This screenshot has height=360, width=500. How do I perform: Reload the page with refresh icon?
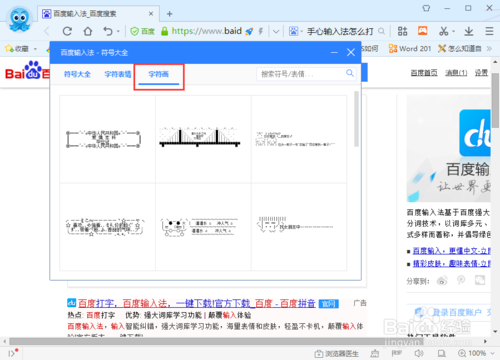coord(67,31)
